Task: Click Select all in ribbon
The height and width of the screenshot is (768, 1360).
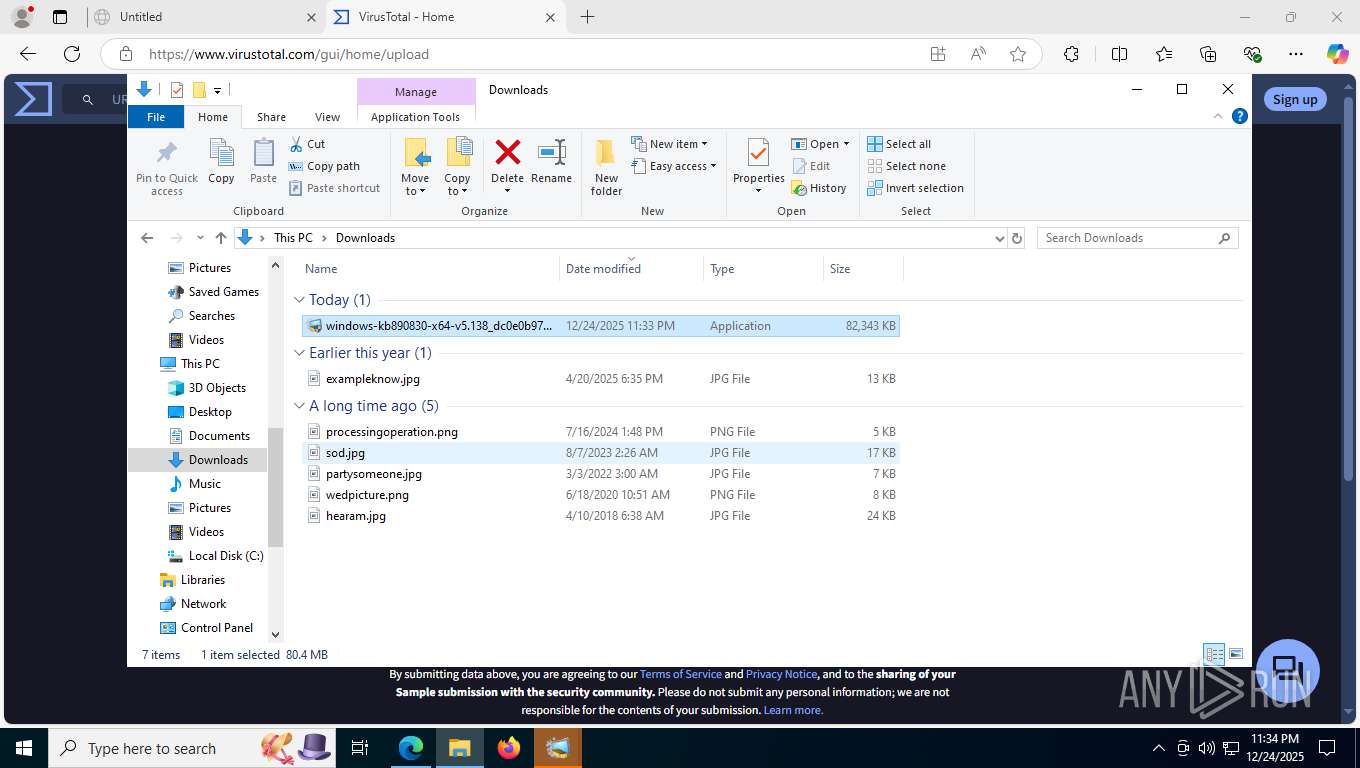Action: tap(899, 144)
